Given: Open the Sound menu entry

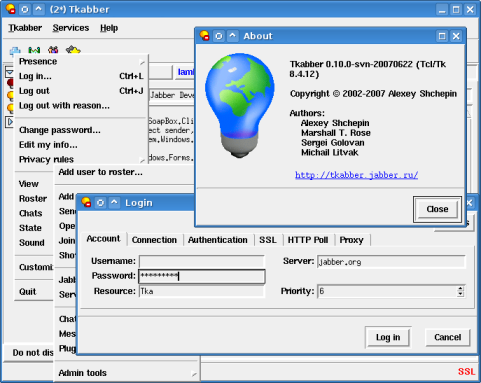Looking at the screenshot, I should coord(34,242).
